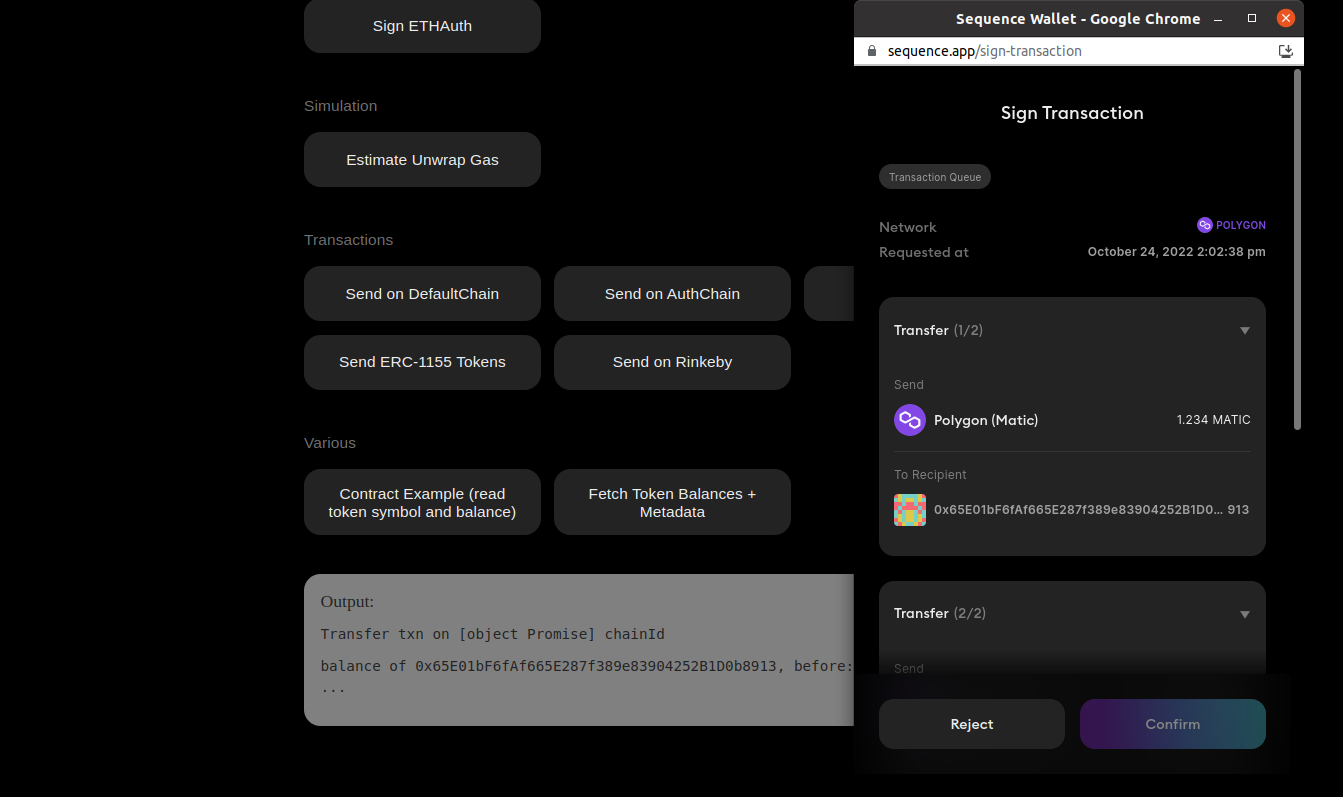Image resolution: width=1343 pixels, height=797 pixels.
Task: Click the Polygon (Matic) token name
Action: [986, 420]
